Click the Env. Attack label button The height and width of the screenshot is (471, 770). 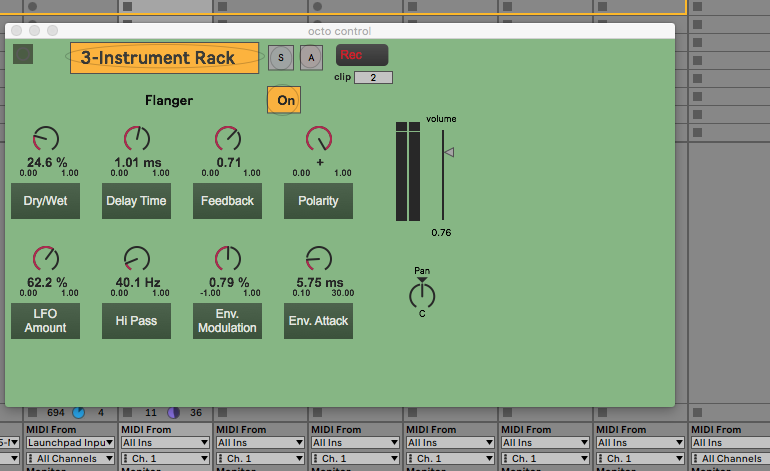(319, 321)
